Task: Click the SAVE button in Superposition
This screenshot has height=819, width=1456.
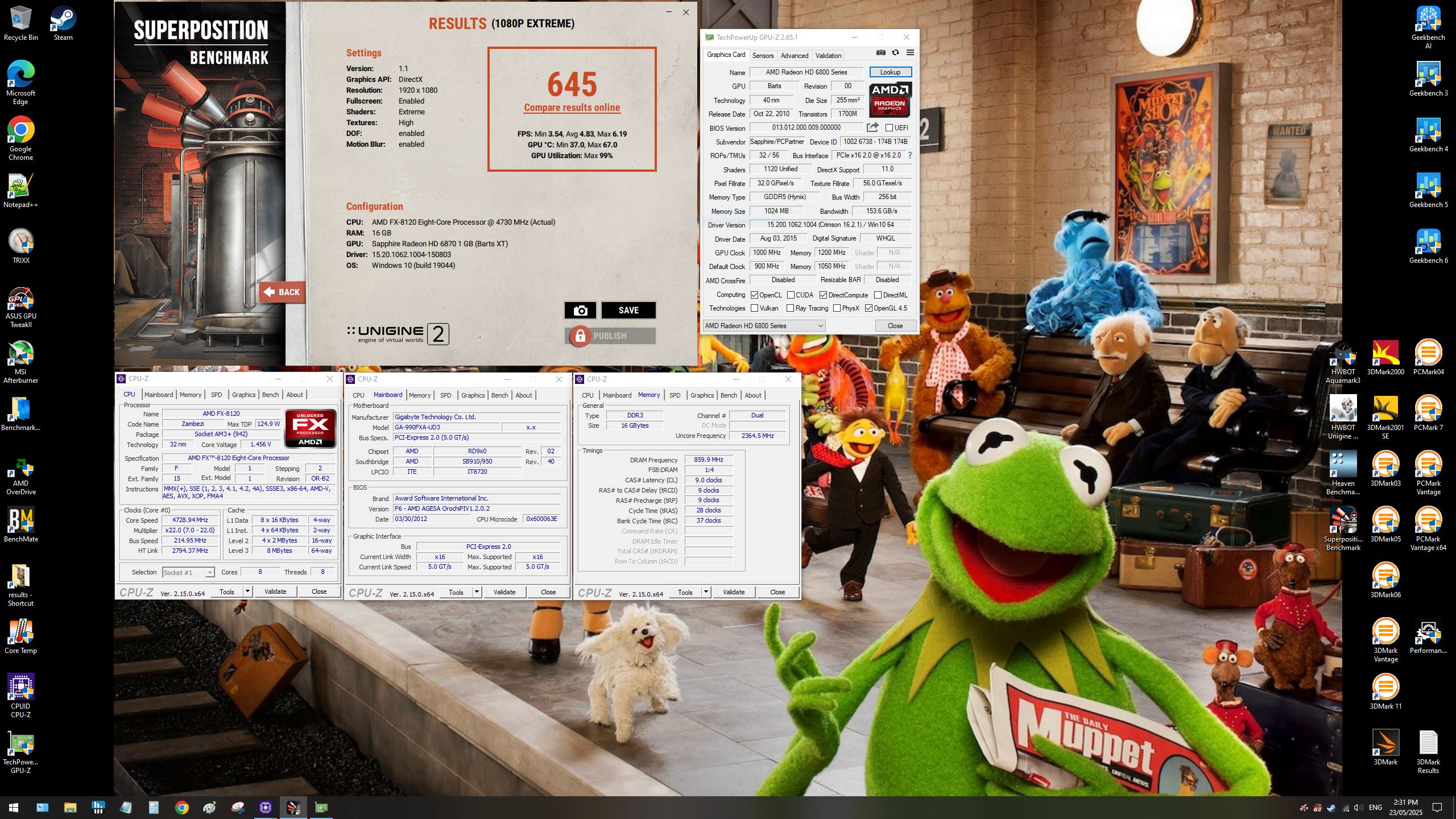Action: pos(628,310)
